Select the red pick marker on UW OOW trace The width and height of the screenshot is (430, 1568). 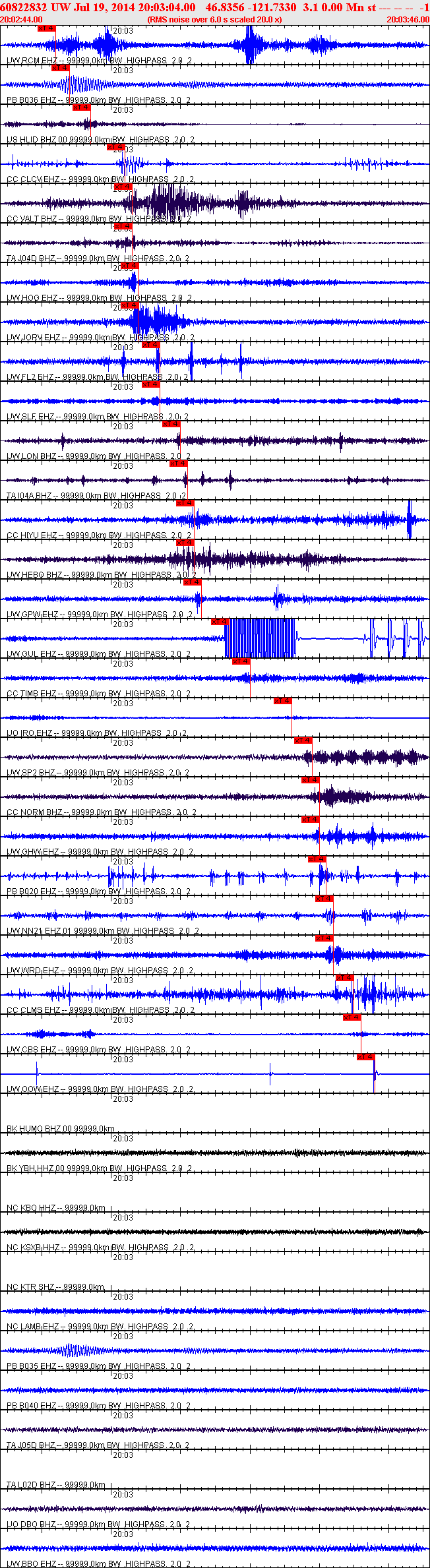(366, 1057)
